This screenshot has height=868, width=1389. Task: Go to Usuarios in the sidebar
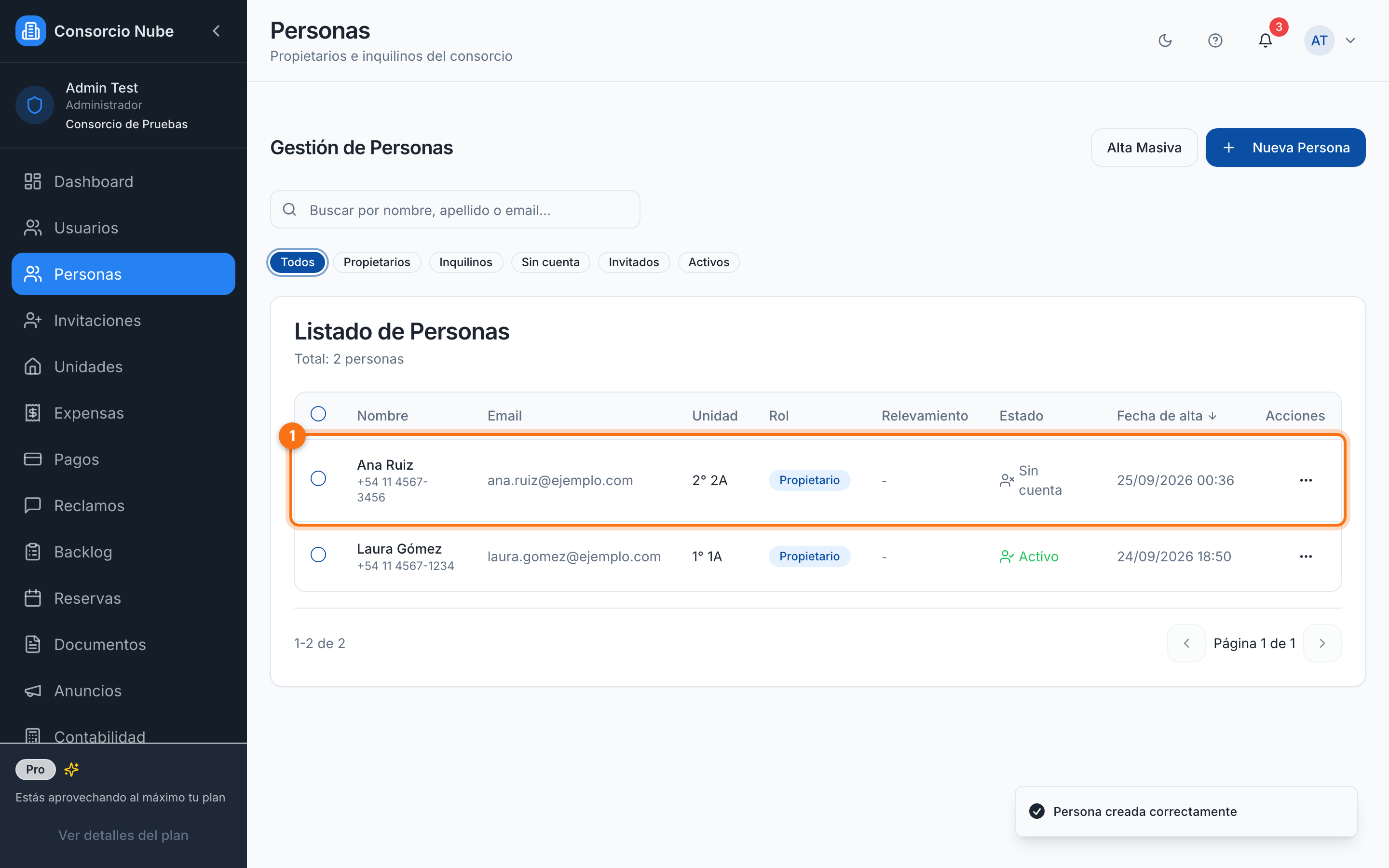coord(123,228)
